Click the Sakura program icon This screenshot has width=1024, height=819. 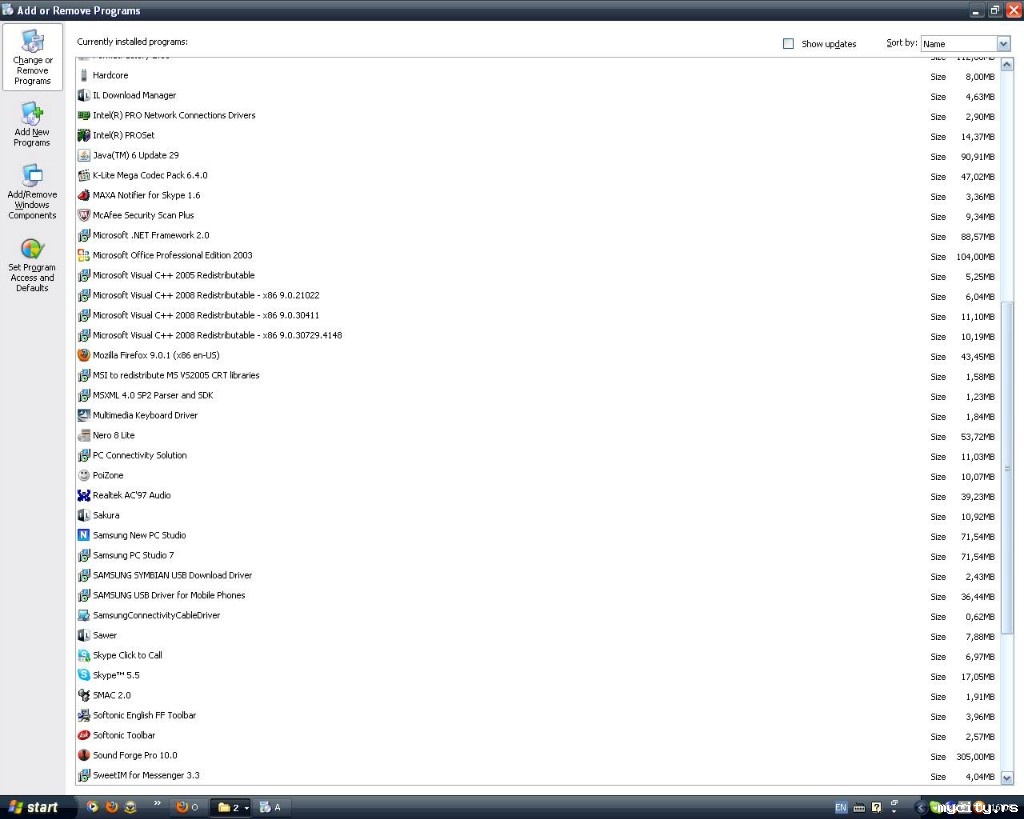(84, 515)
